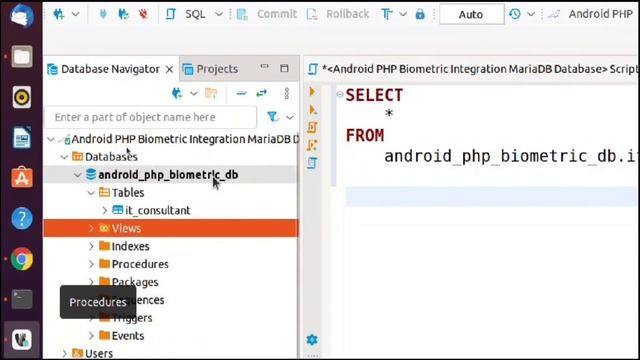Viewport: 640px width, 360px height.
Task: Click navigator's new connection plug icon
Action: click(177, 93)
